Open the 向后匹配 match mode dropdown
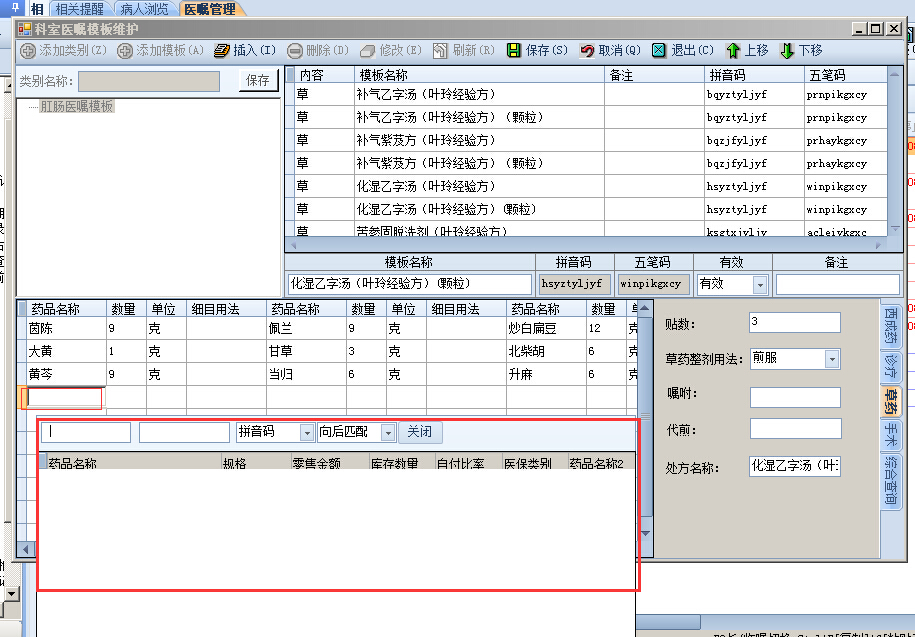This screenshot has width=915, height=637. point(388,432)
